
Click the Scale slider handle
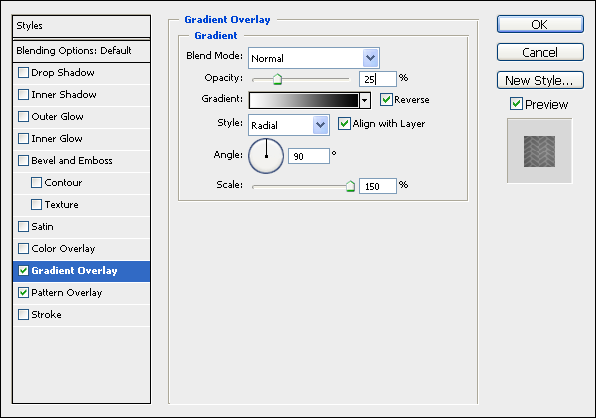coord(350,186)
